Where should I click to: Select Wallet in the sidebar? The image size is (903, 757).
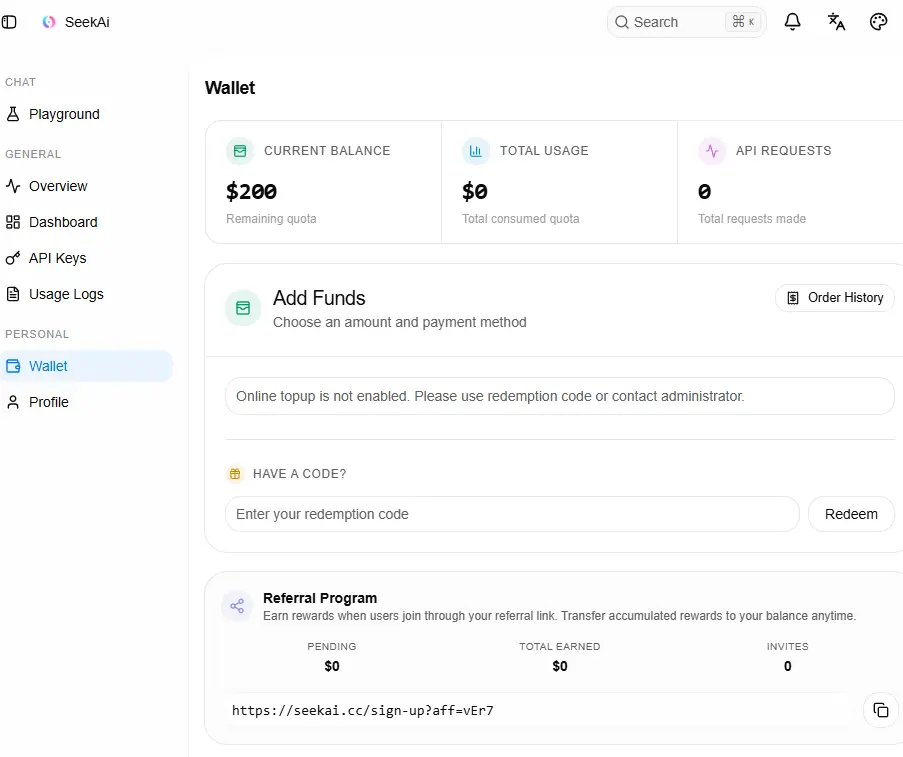[x=86, y=366]
